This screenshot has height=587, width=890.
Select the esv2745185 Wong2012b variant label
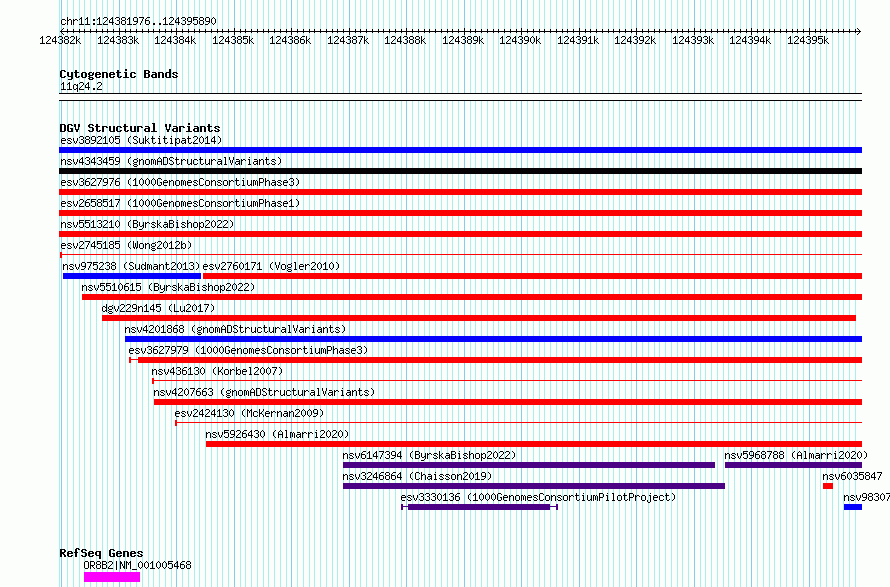tap(126, 245)
